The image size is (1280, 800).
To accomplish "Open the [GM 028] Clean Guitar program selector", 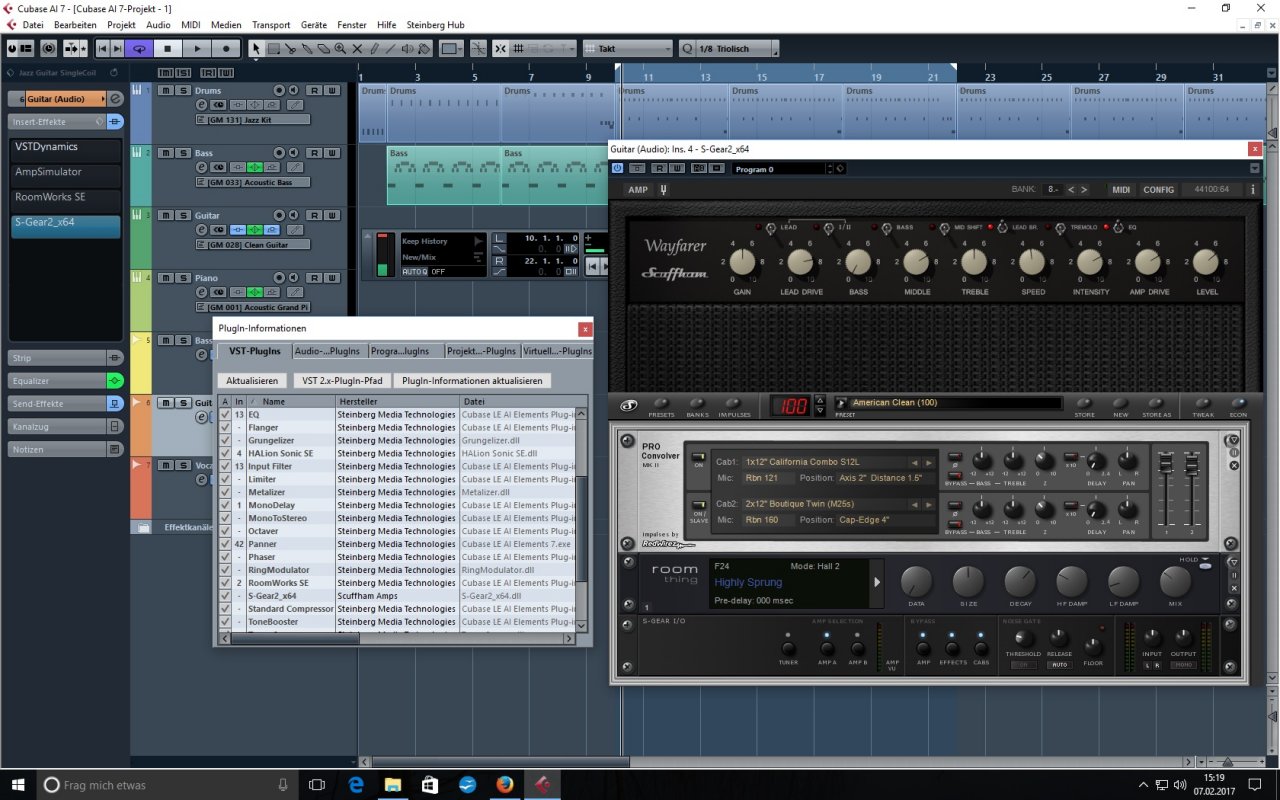I will [252, 245].
